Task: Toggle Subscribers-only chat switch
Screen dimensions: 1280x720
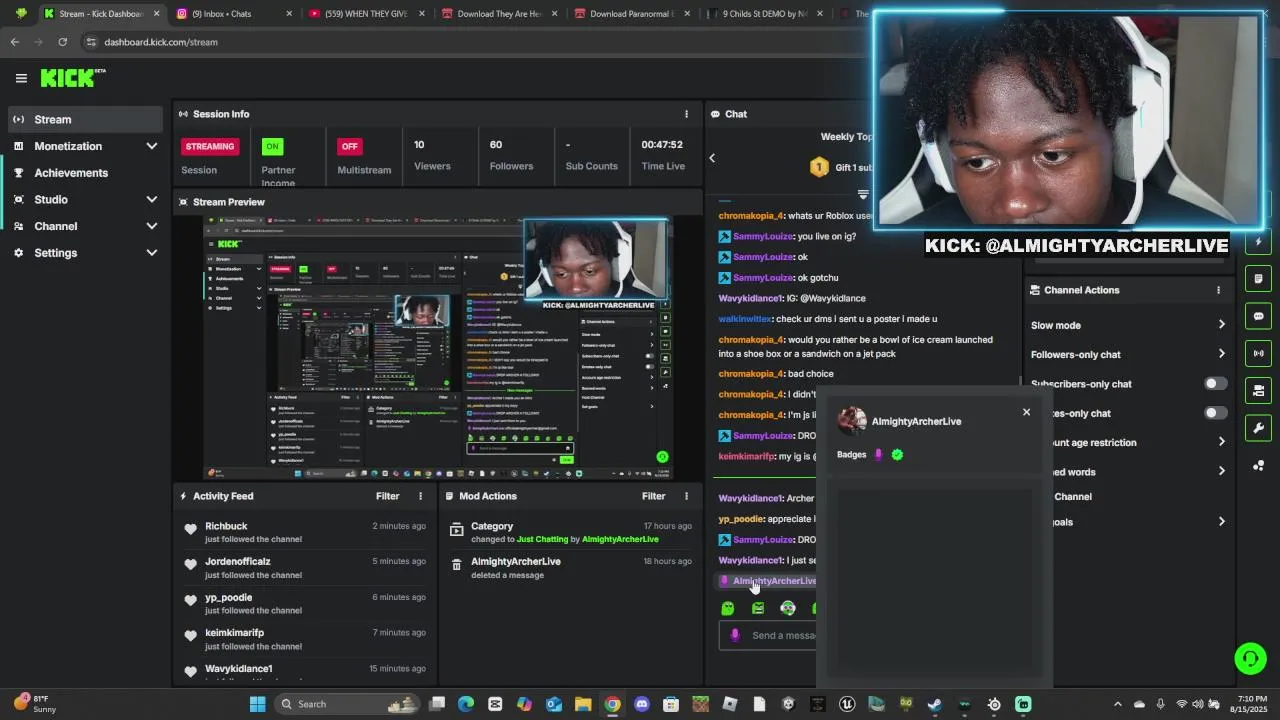Action: 1215,384
